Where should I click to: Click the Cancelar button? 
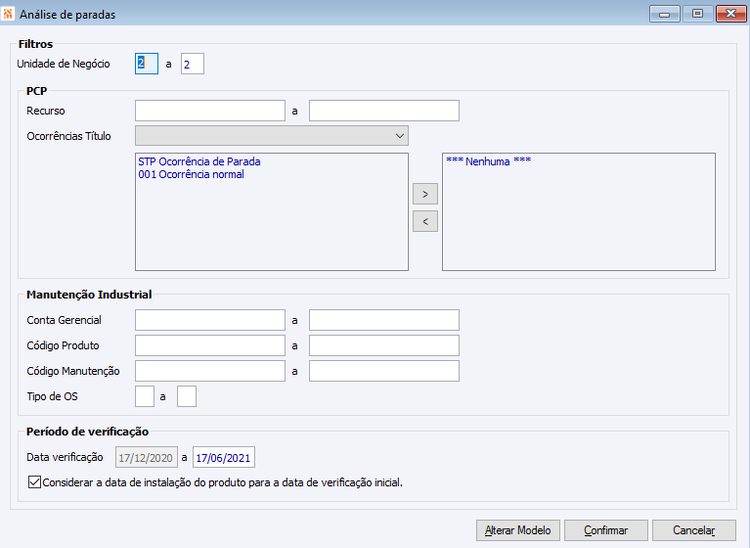(x=694, y=530)
